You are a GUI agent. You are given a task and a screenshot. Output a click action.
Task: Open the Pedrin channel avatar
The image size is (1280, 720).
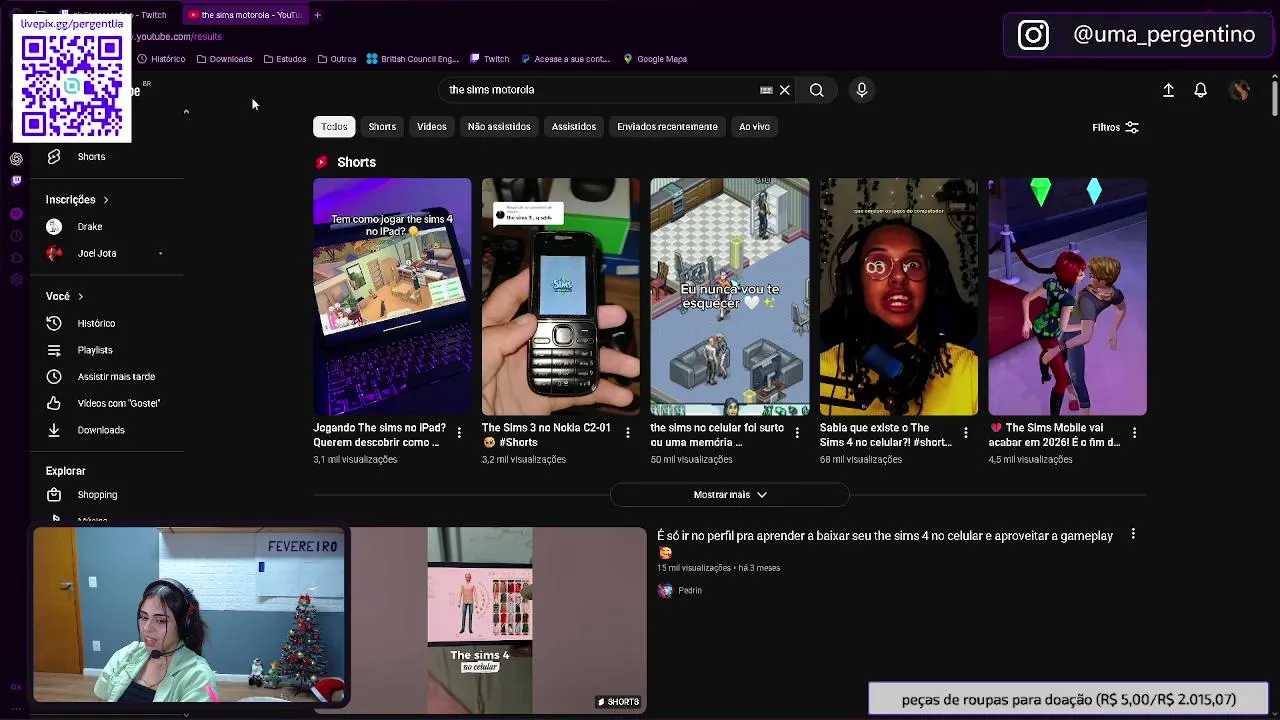(x=665, y=591)
